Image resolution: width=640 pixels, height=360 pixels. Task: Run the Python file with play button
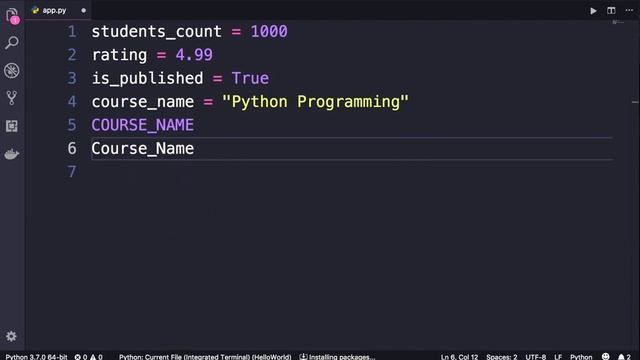click(593, 11)
